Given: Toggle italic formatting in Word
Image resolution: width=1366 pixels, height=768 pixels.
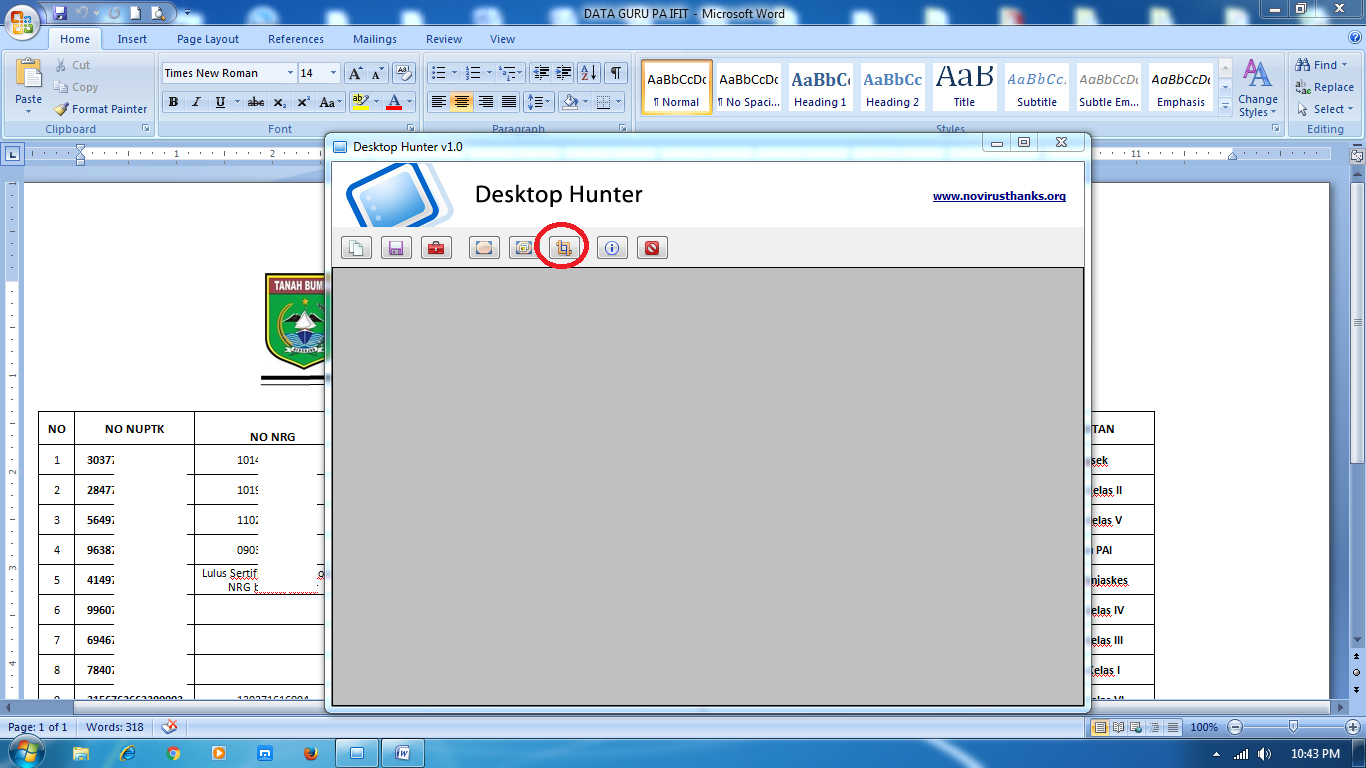Looking at the screenshot, I should [196, 102].
